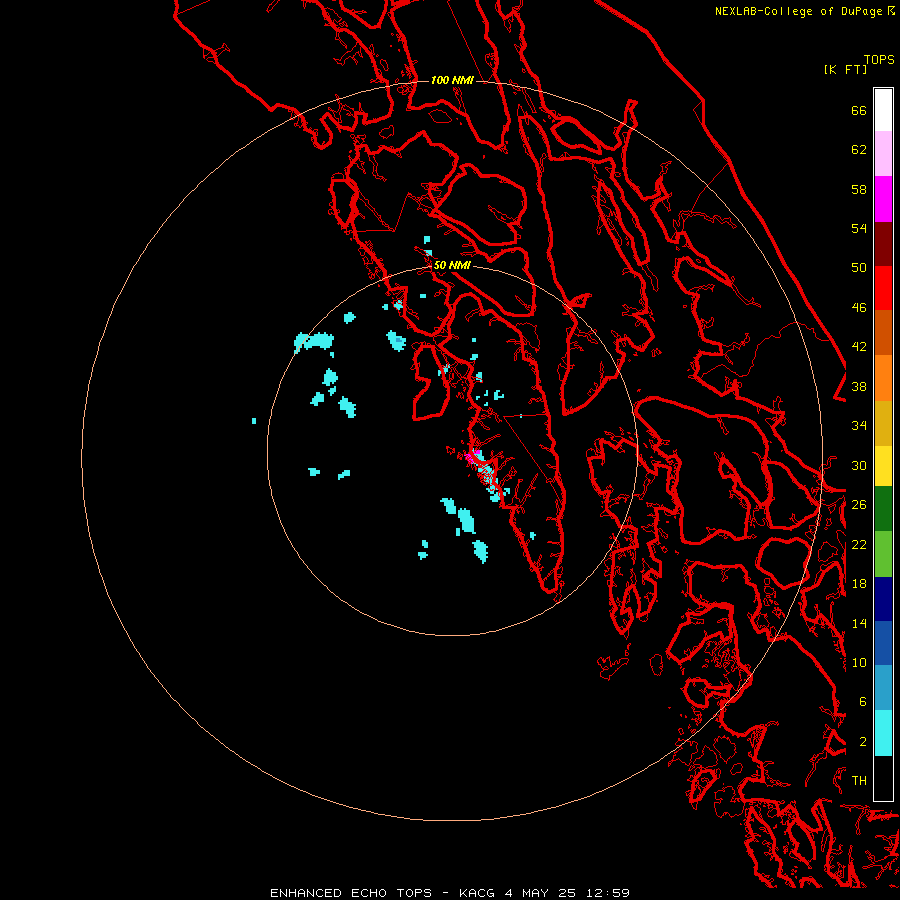Click the black TH legend swatch
The height and width of the screenshot is (900, 900).
tap(883, 778)
